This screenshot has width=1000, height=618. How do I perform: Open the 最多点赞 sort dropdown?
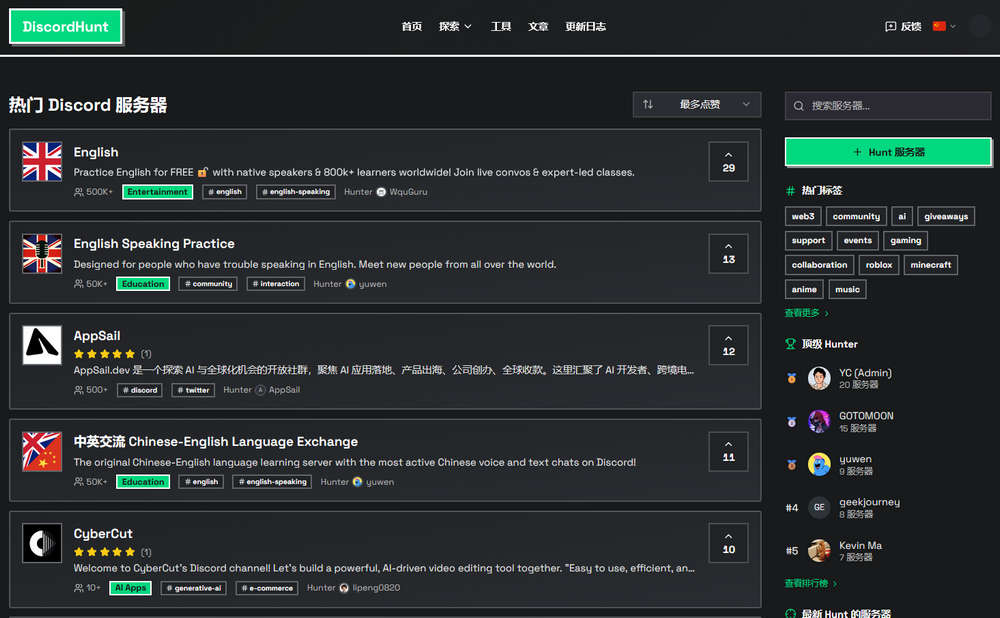point(697,105)
